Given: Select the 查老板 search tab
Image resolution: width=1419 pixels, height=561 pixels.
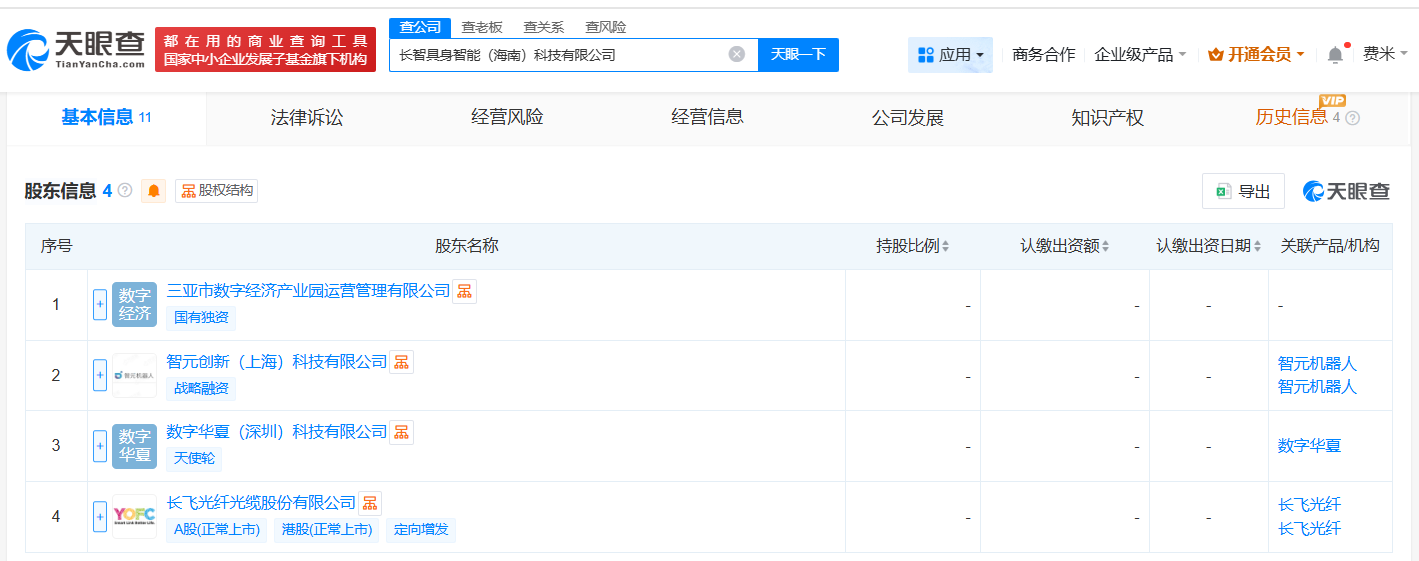Looking at the screenshot, I should [x=482, y=27].
